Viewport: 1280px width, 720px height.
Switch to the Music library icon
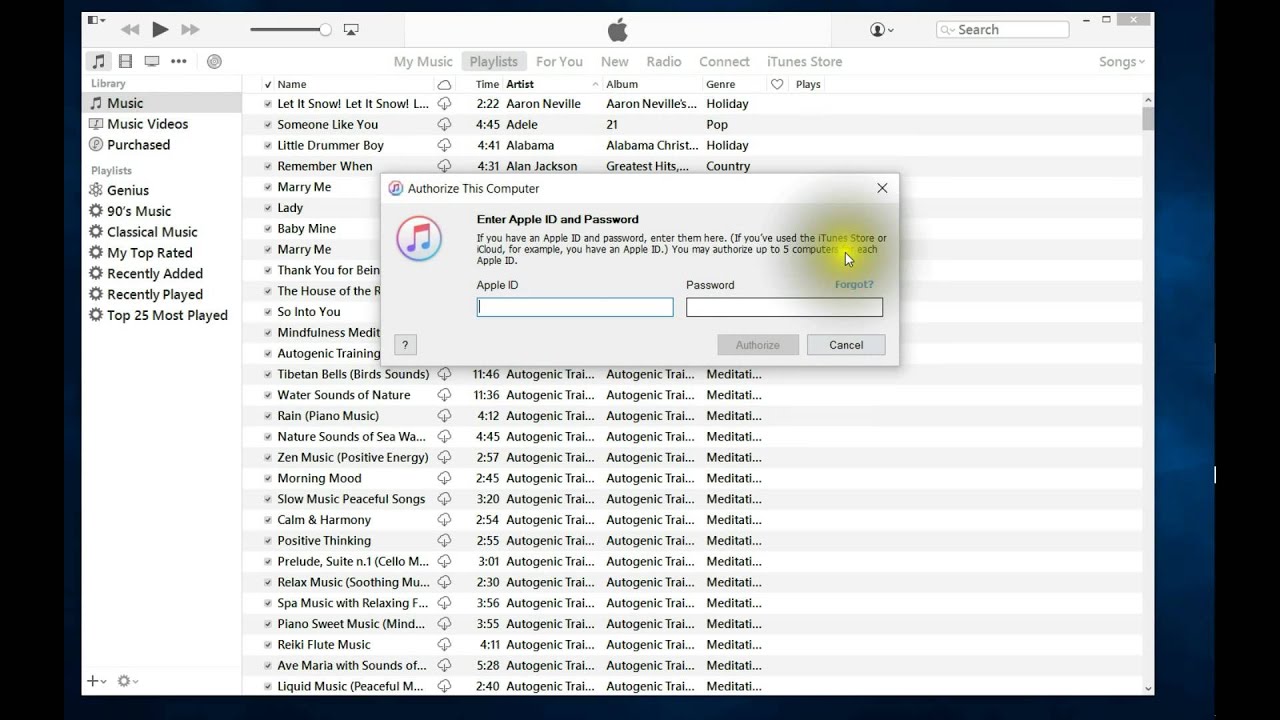[x=98, y=61]
